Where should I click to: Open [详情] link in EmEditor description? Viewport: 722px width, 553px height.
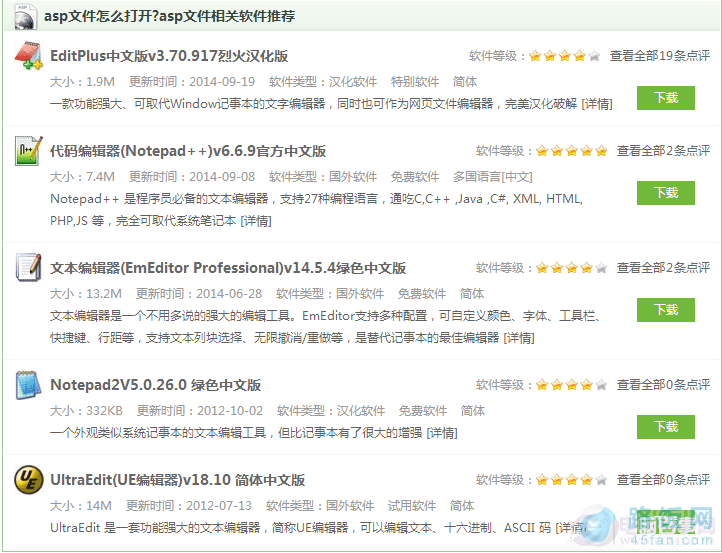pyautogui.click(x=519, y=338)
